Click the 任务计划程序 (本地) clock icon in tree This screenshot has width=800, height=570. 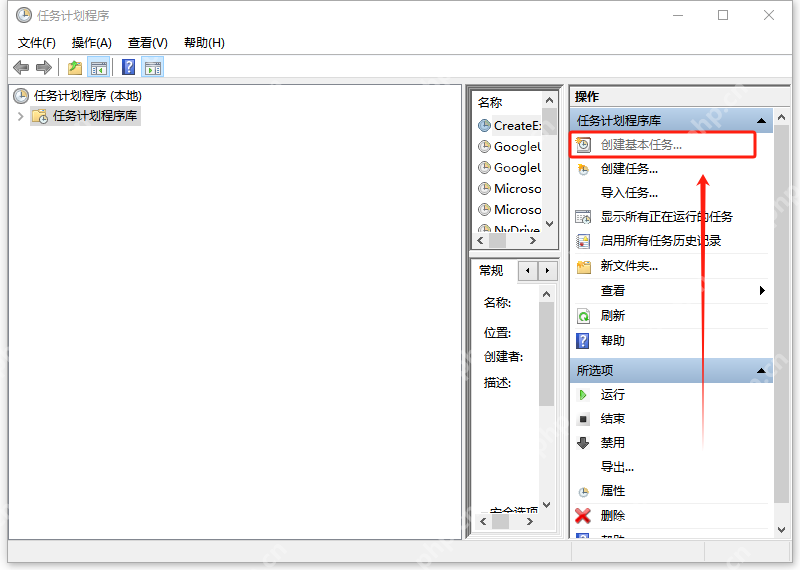point(21,96)
